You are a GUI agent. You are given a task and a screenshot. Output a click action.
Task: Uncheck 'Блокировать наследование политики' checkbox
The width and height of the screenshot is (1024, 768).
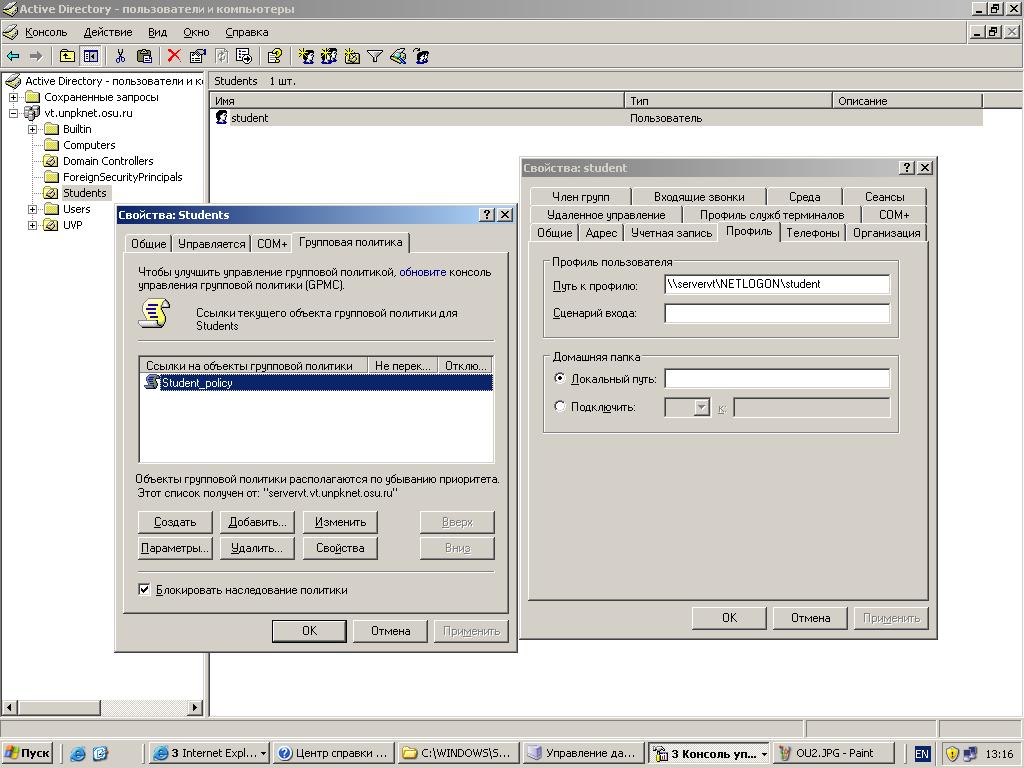click(144, 590)
